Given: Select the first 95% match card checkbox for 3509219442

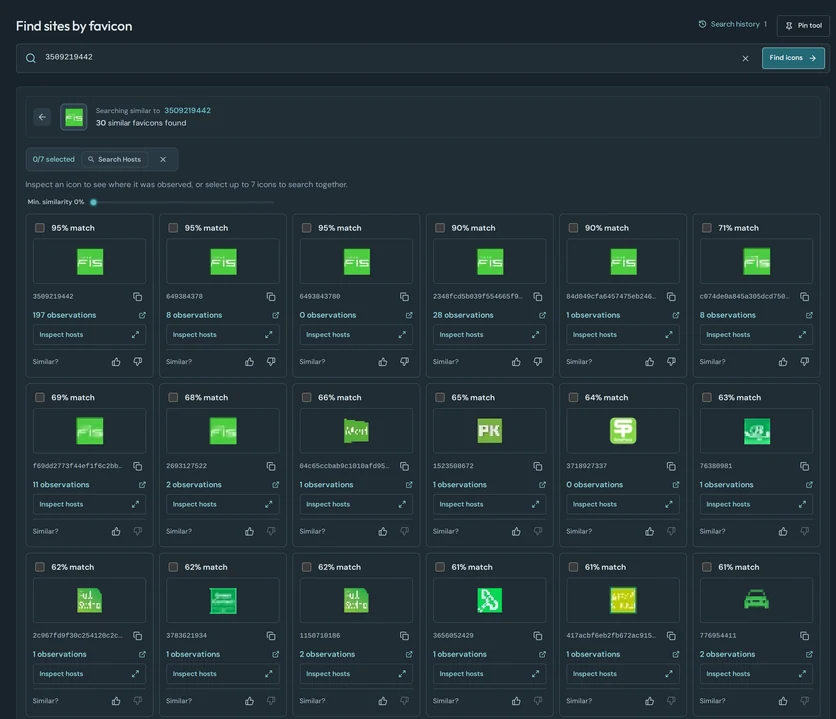Looking at the screenshot, I should click(x=39, y=228).
